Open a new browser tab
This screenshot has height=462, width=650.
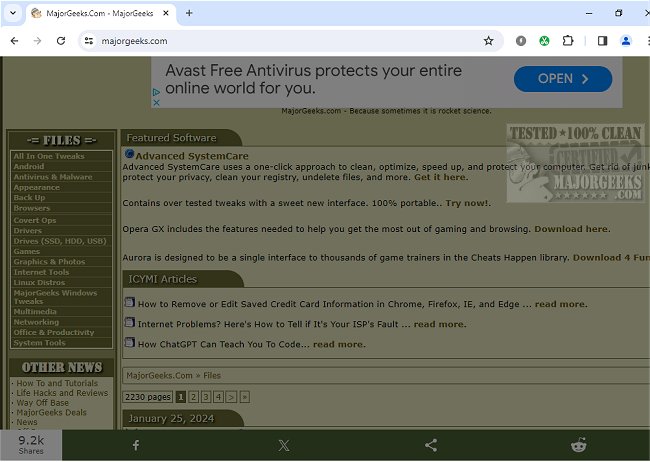tap(189, 13)
